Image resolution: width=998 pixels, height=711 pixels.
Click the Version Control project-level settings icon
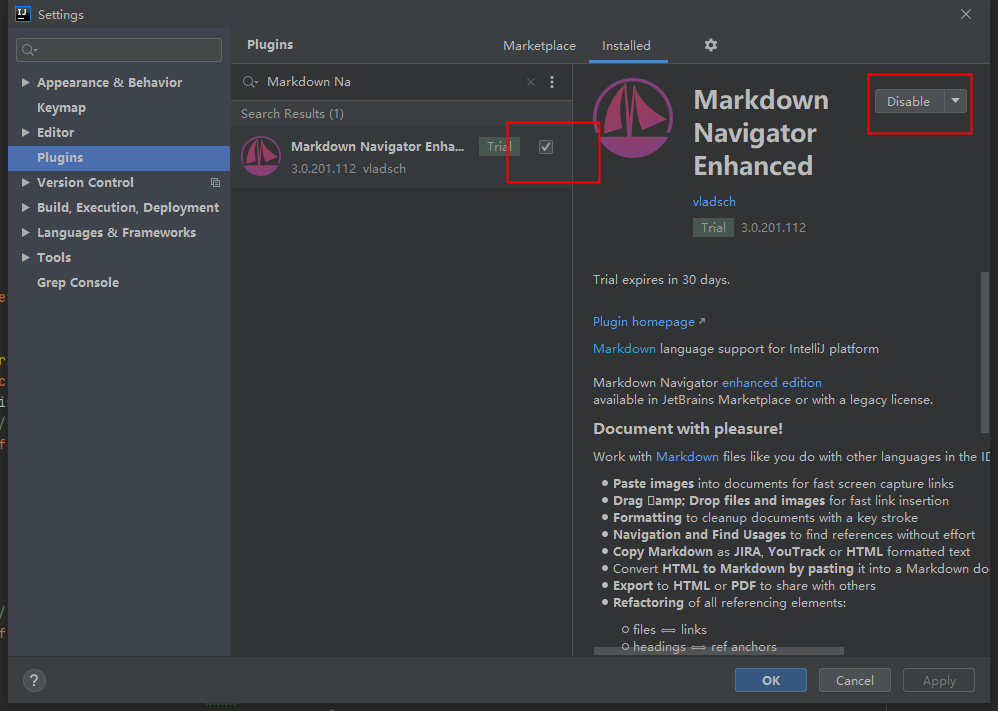(215, 183)
